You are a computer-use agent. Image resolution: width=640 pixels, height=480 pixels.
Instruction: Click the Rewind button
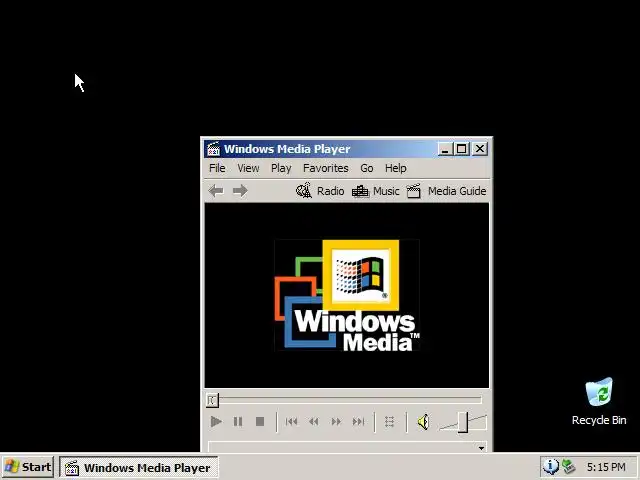[x=313, y=422]
